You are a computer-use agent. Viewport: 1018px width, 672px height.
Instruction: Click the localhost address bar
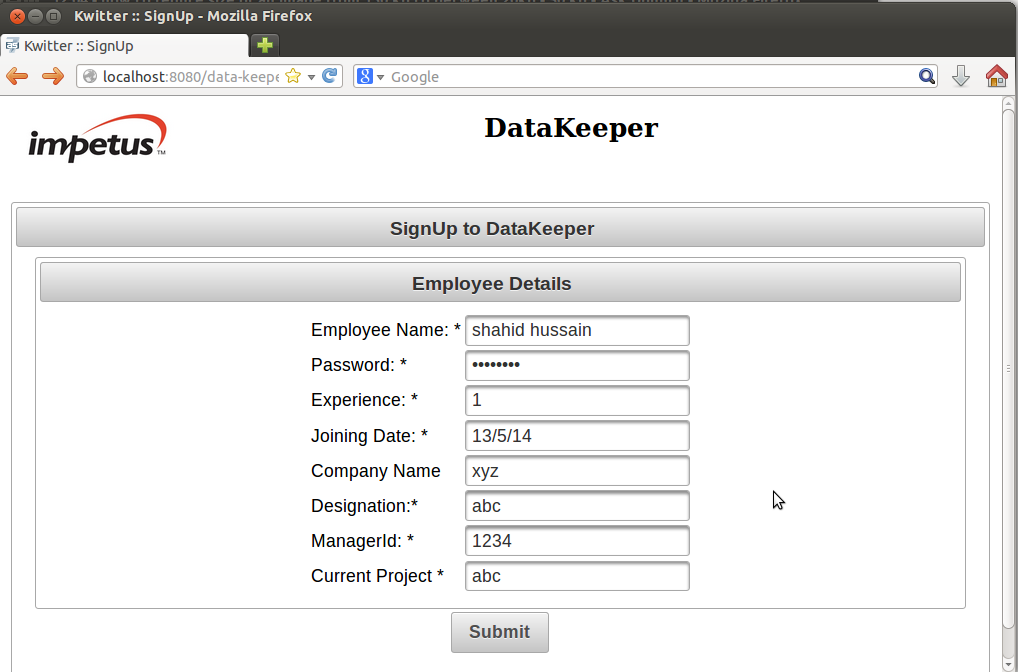coord(190,77)
